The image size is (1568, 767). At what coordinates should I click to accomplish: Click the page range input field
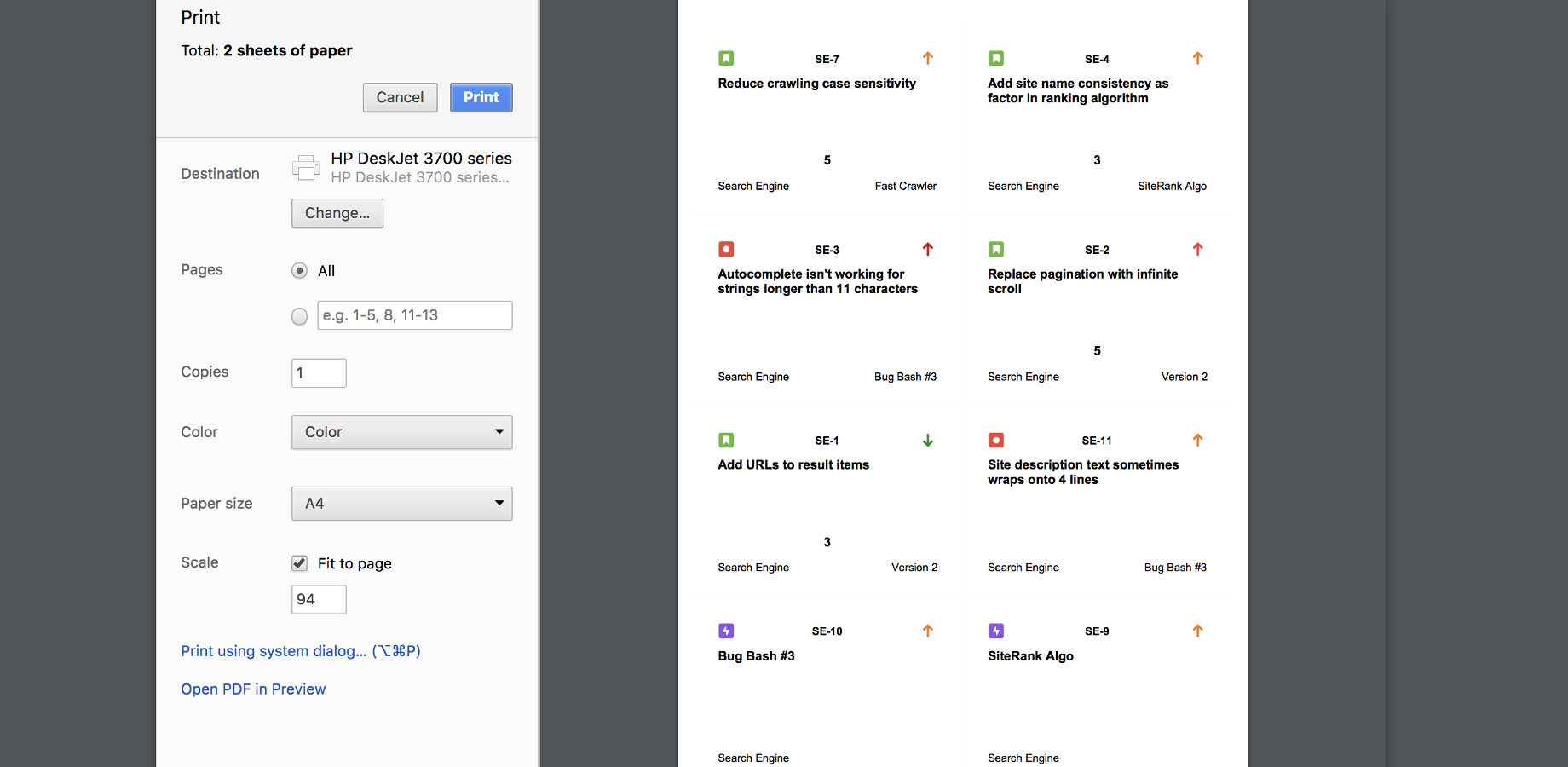point(415,315)
